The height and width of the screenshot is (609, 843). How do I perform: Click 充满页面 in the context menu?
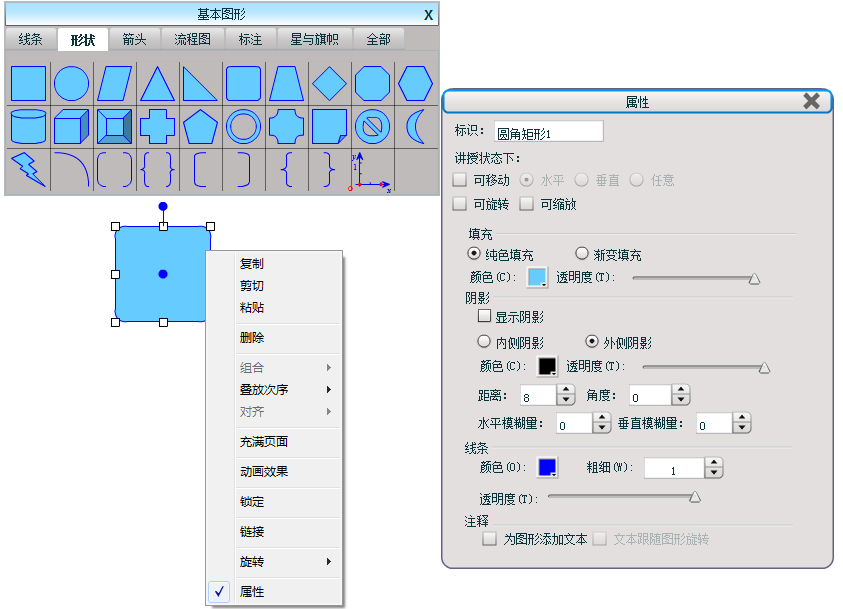click(264, 442)
